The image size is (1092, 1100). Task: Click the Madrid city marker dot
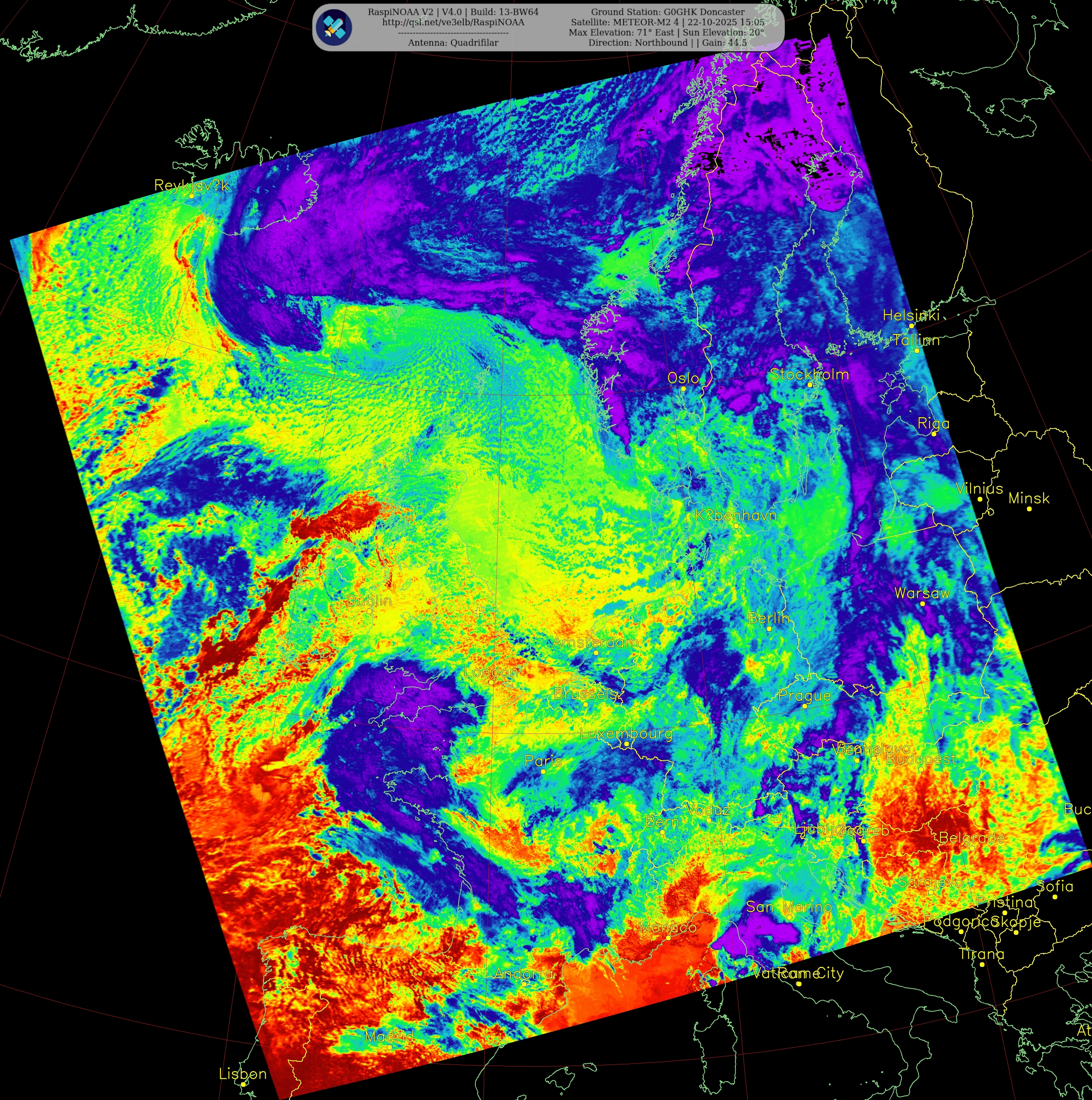[390, 1047]
